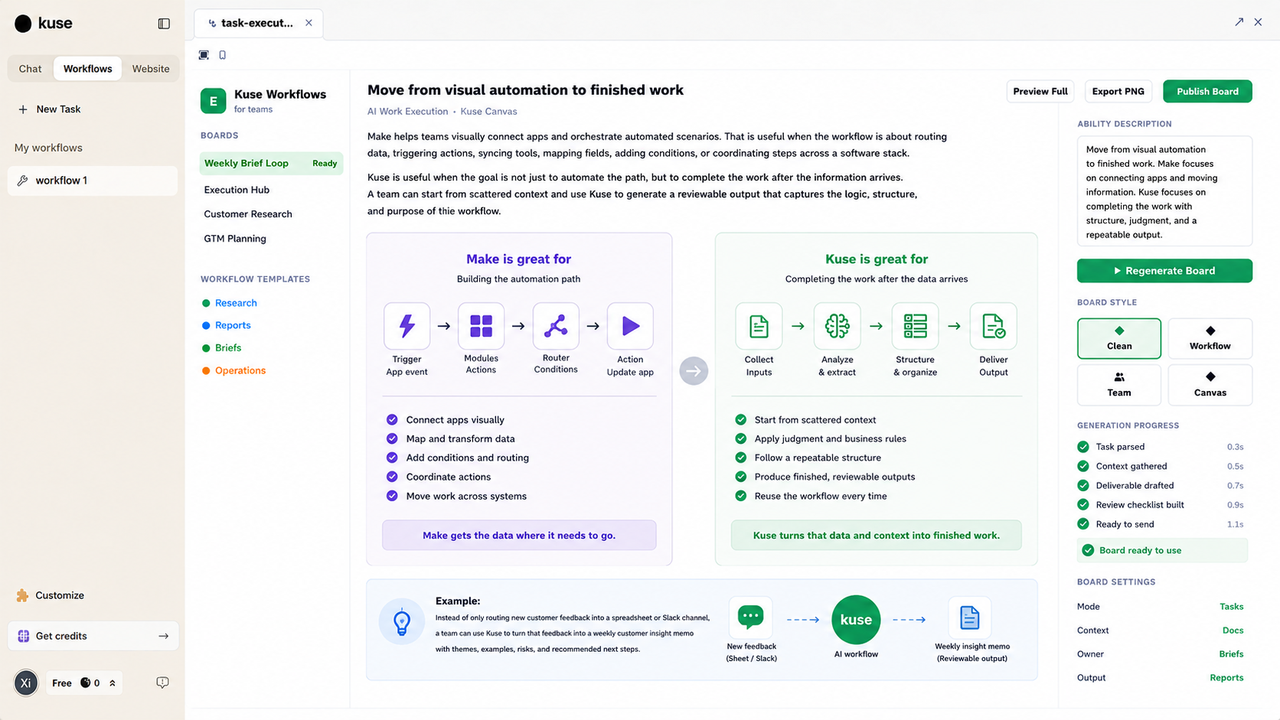The image size is (1280, 720).
Task: Click the Deliver Output icon
Action: coord(993,326)
